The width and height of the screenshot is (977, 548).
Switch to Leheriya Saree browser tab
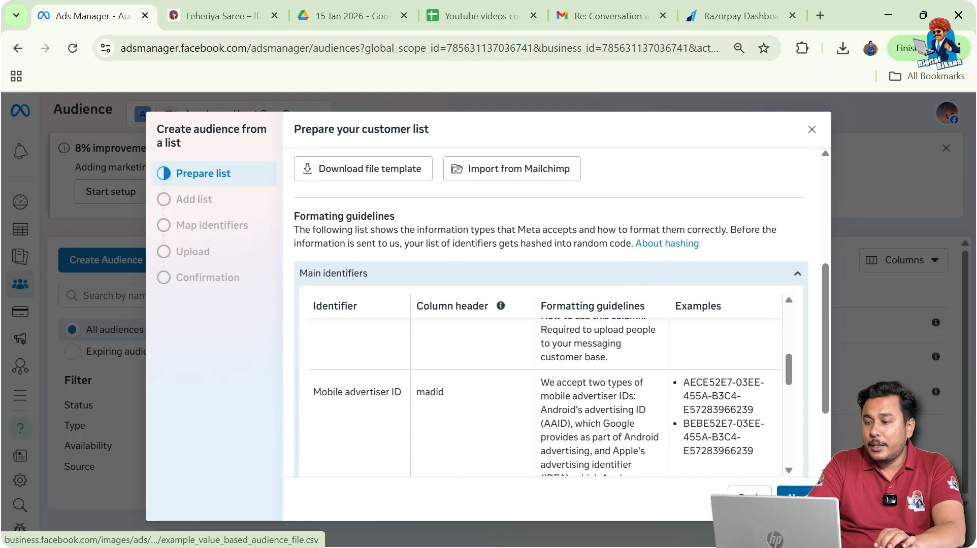click(223, 16)
